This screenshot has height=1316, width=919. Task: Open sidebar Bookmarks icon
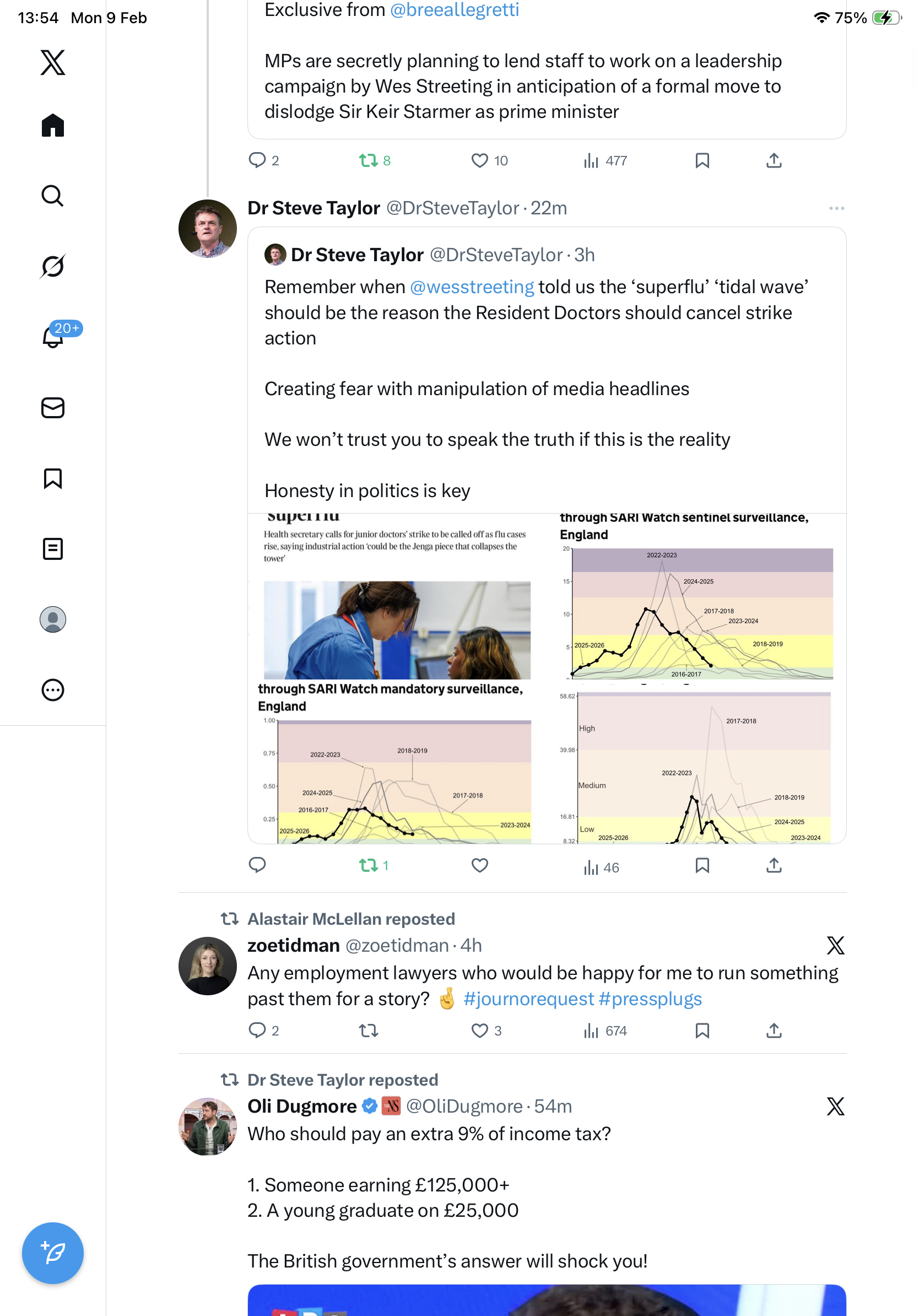[x=53, y=478]
